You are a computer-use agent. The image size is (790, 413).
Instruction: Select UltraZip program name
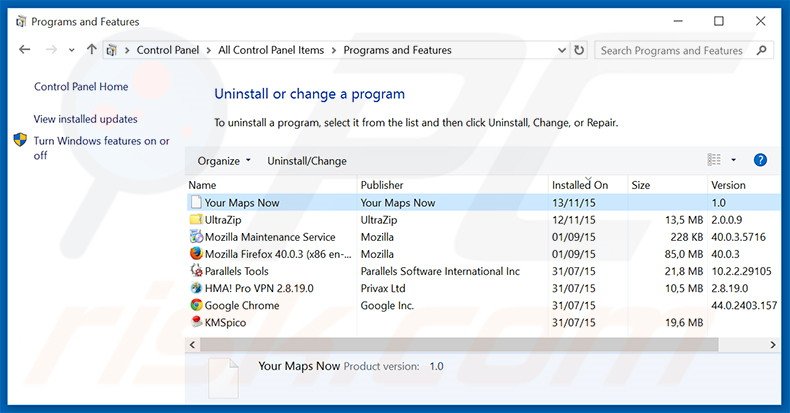tap(223, 220)
